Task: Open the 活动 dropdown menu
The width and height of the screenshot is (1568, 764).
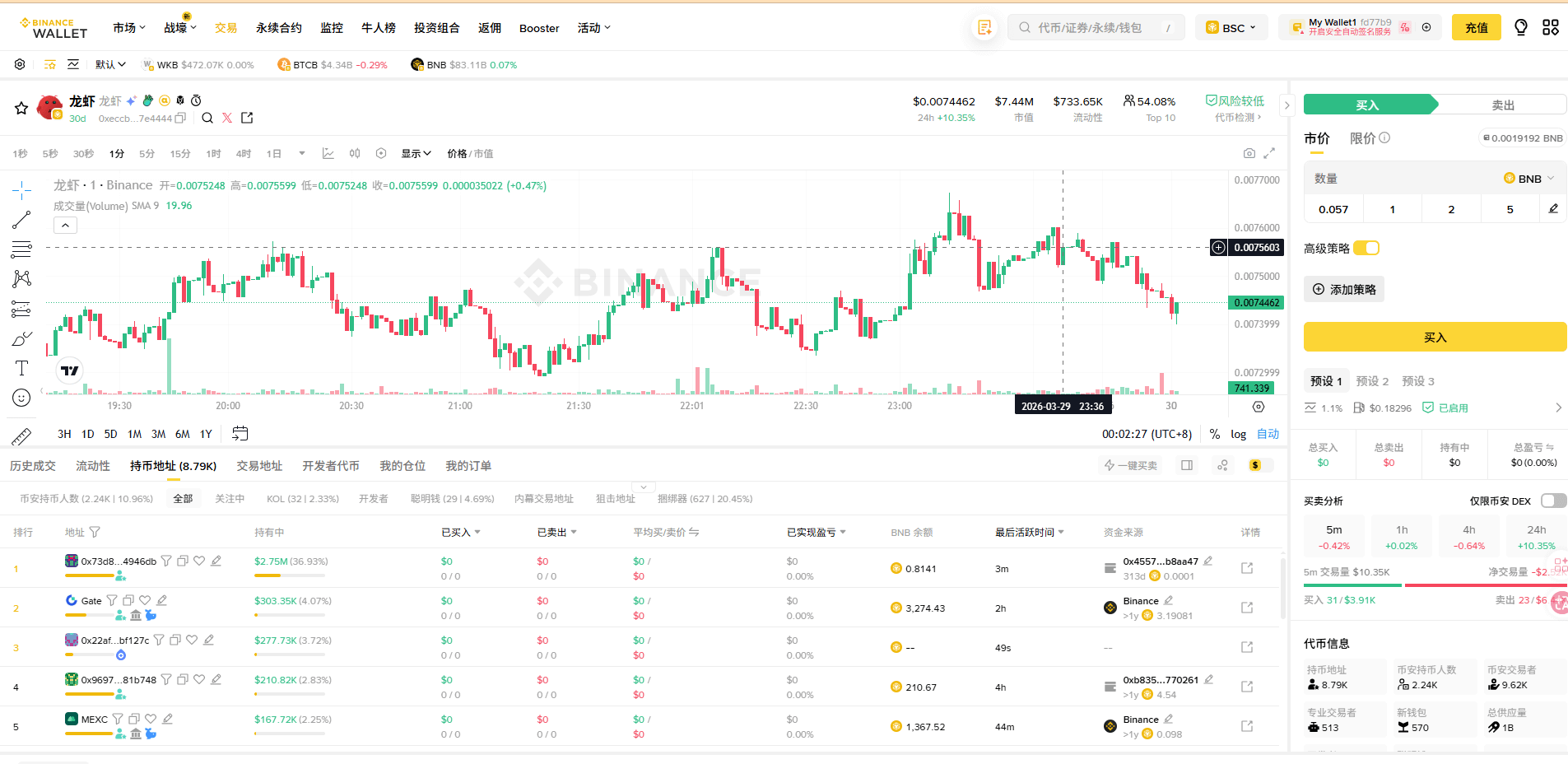Action: (x=594, y=28)
